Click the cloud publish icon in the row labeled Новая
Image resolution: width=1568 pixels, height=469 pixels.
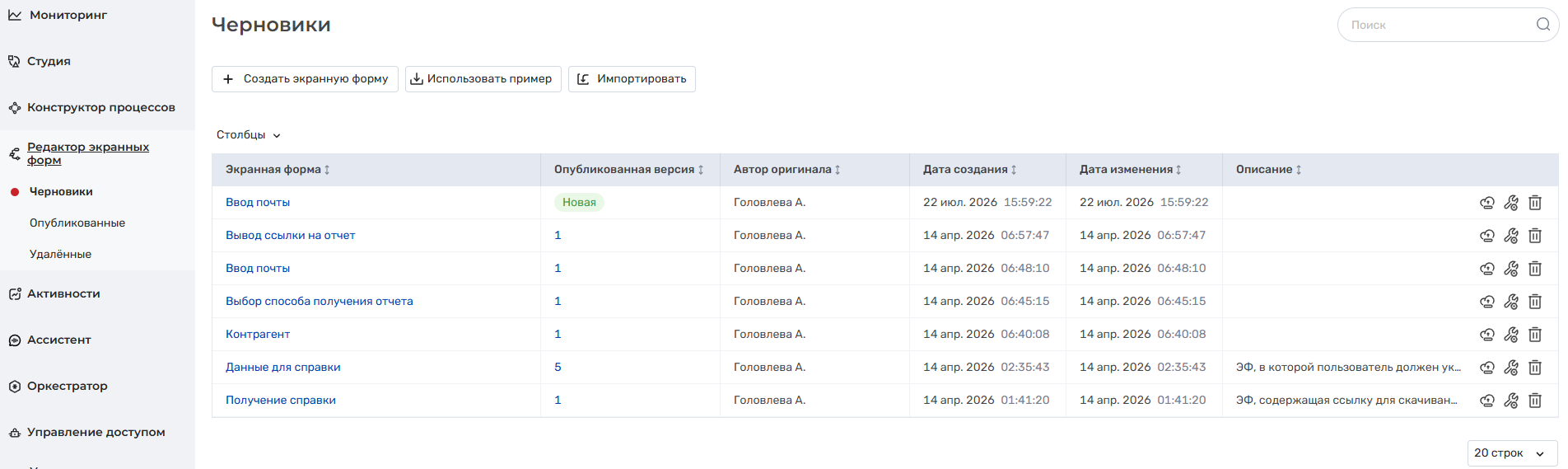[x=1486, y=203]
